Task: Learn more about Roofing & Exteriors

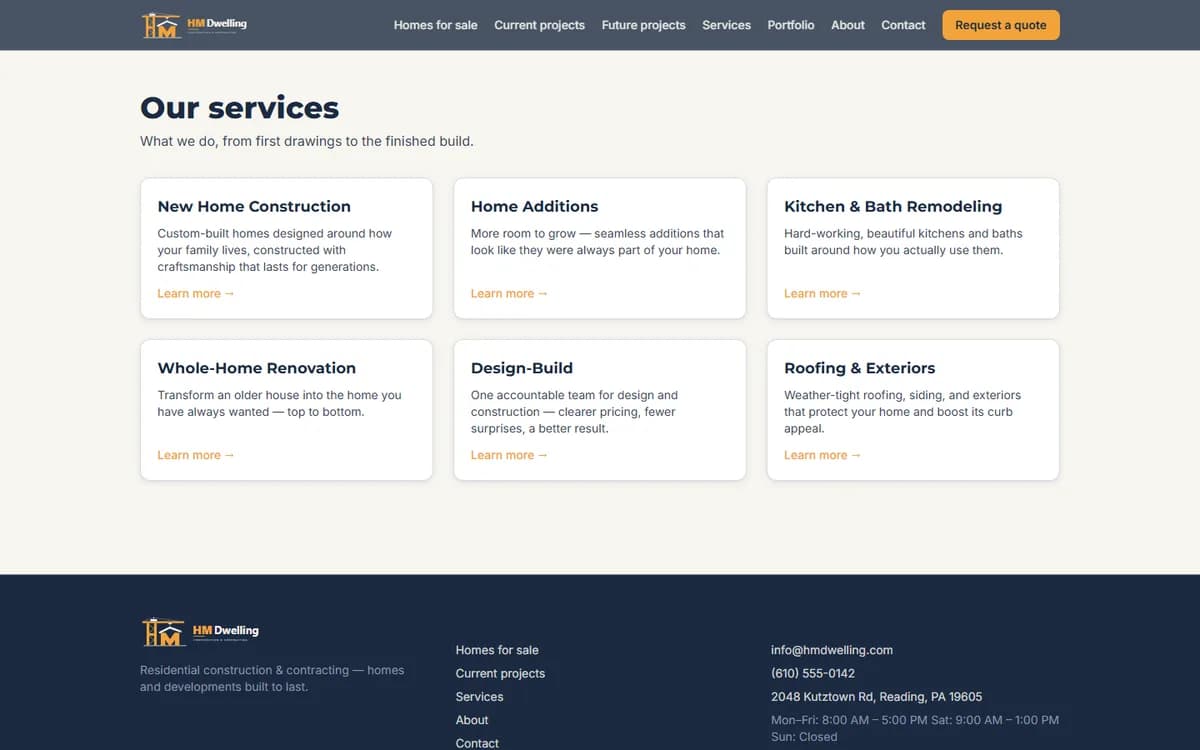Action: click(822, 455)
